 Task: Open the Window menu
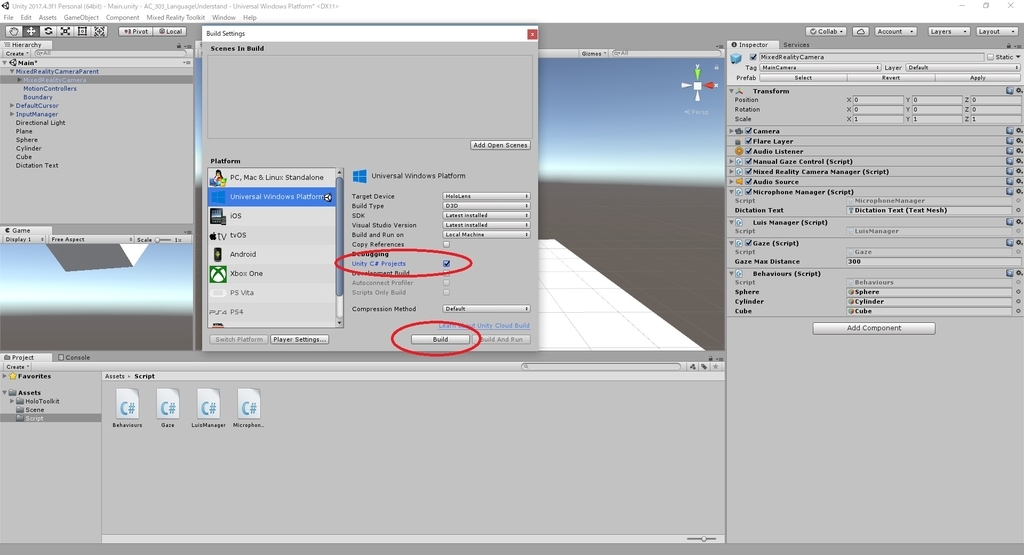tap(223, 18)
